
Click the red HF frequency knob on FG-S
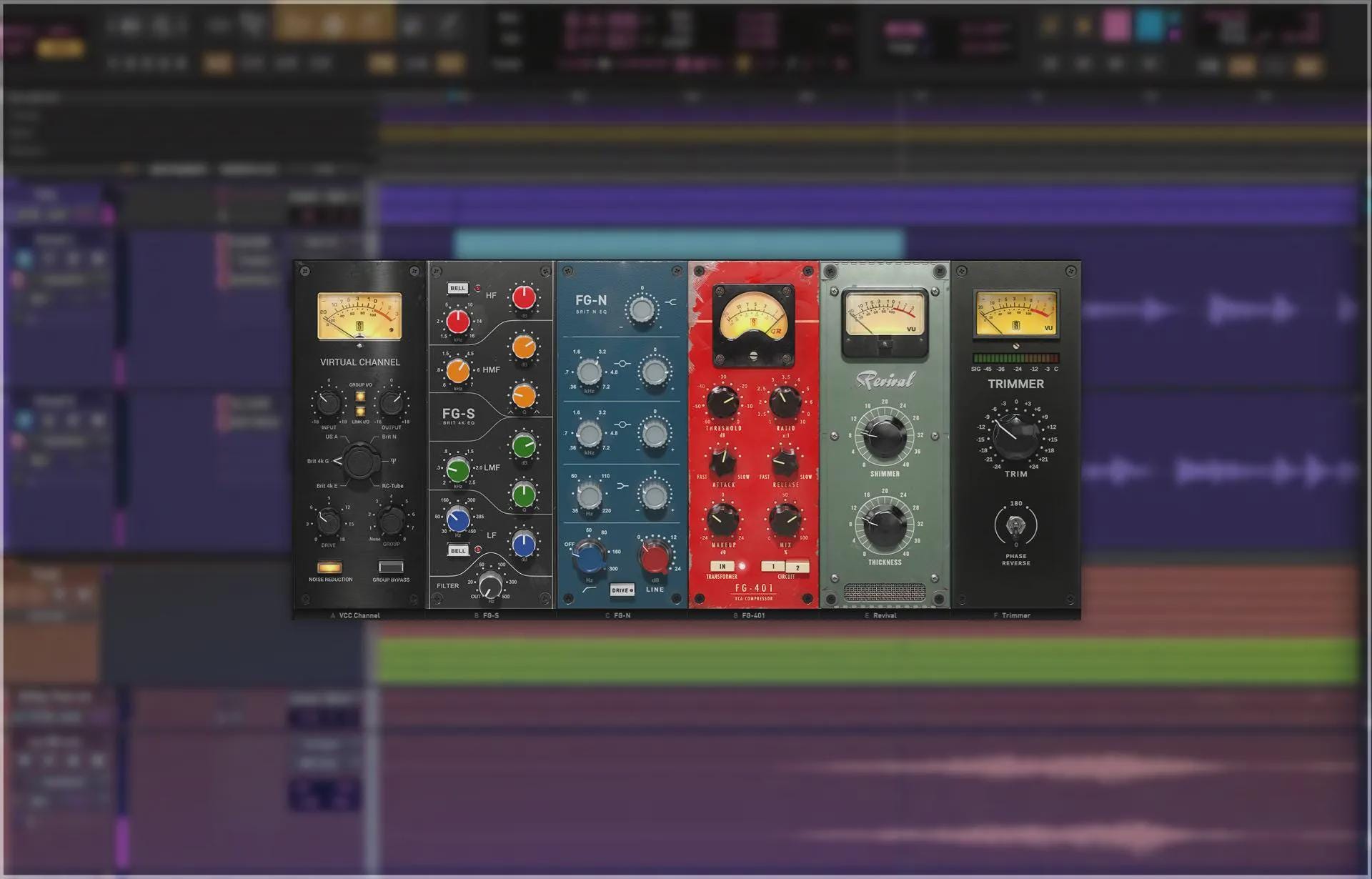pyautogui.click(x=458, y=322)
